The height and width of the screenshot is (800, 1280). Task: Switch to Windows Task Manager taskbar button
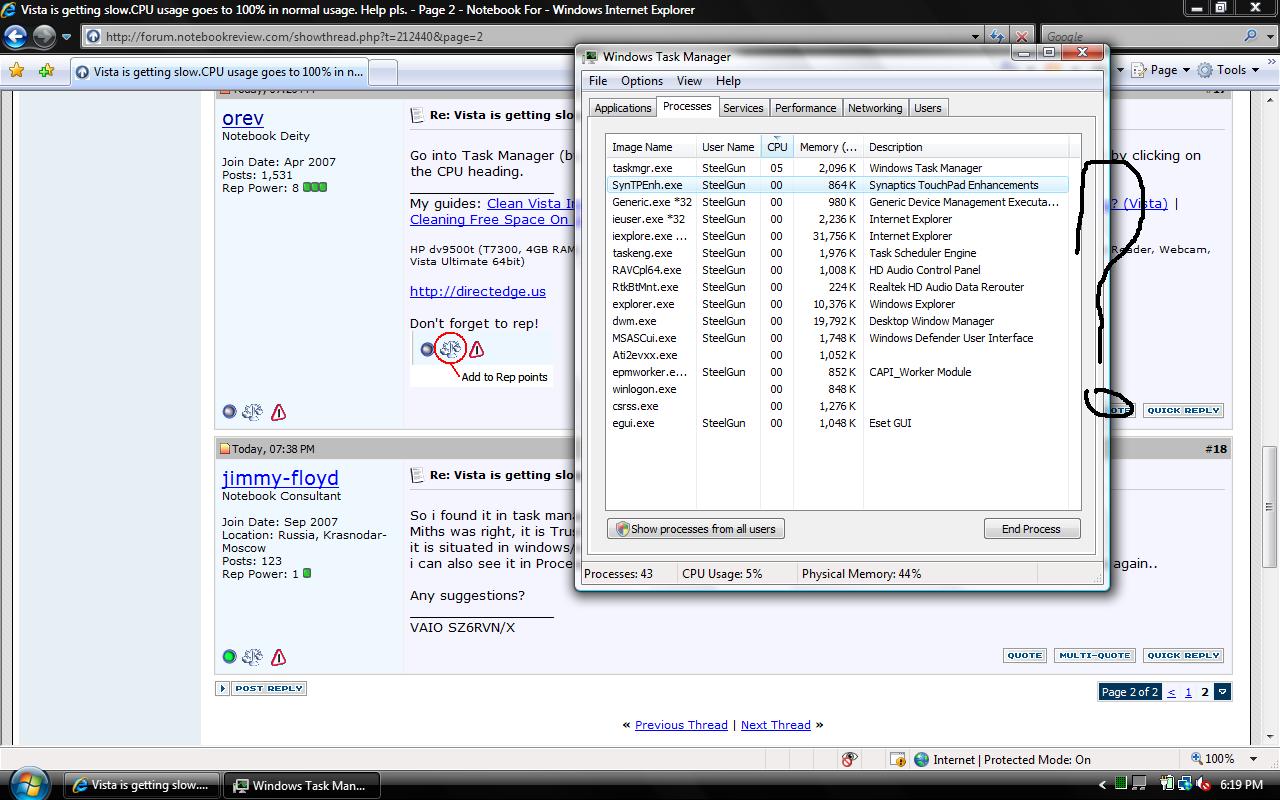pos(301,785)
